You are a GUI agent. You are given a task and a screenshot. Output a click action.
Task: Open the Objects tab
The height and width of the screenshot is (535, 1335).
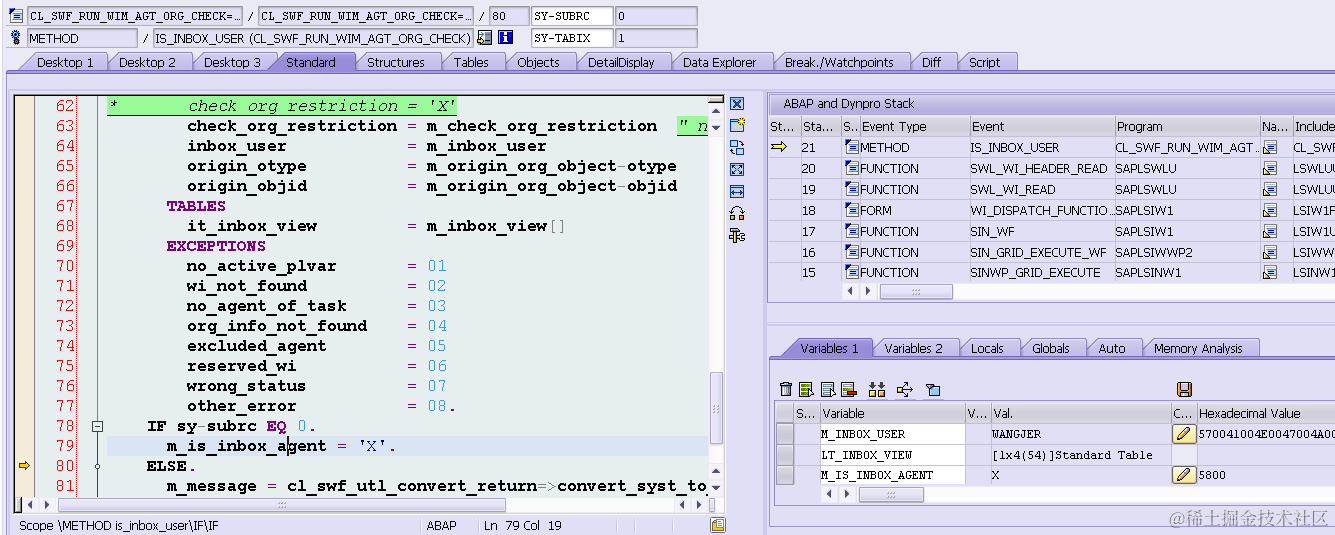[x=538, y=62]
